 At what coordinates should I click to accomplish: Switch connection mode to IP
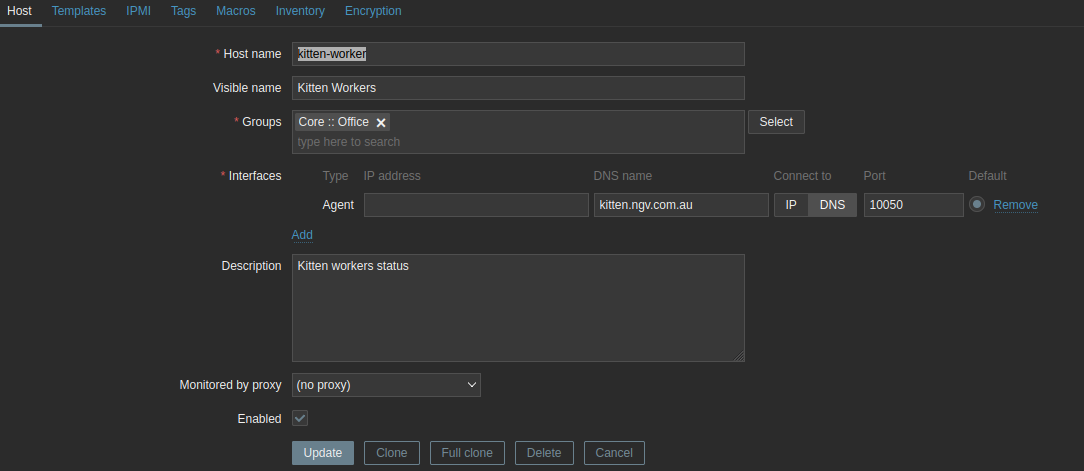click(790, 205)
